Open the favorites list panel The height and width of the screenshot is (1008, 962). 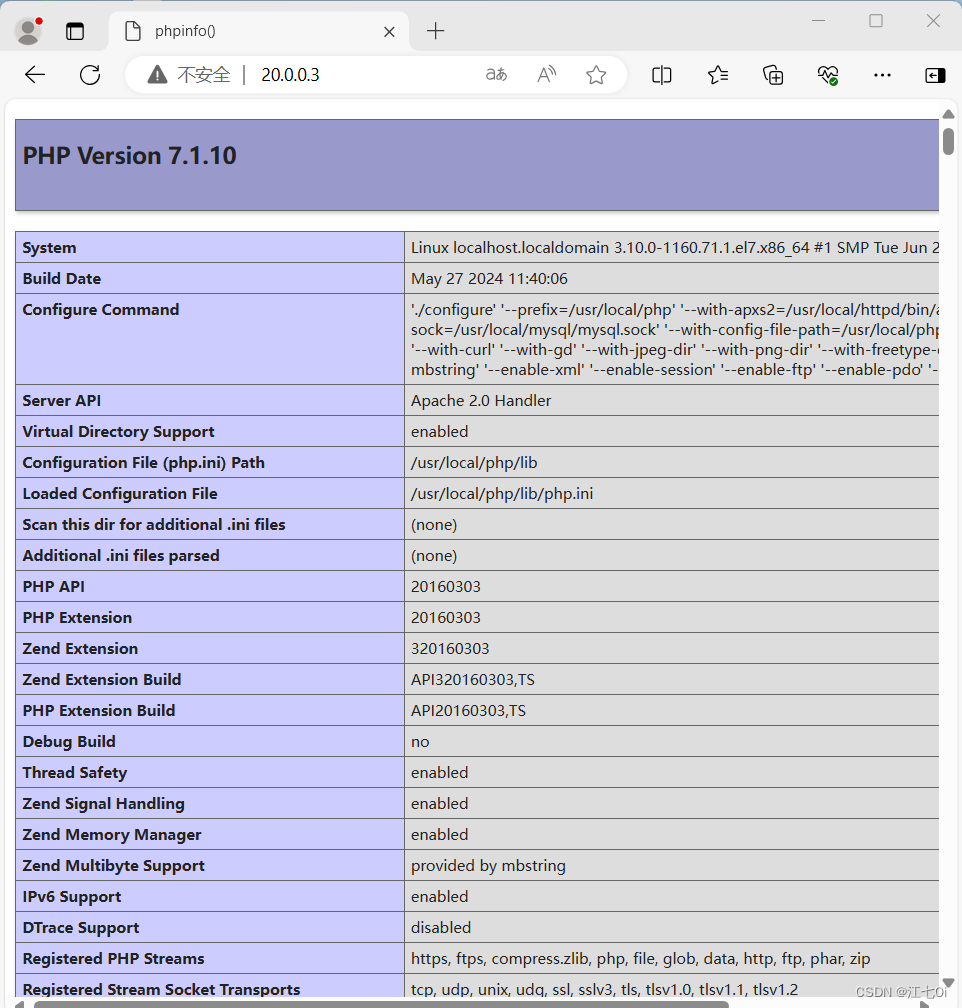(717, 75)
